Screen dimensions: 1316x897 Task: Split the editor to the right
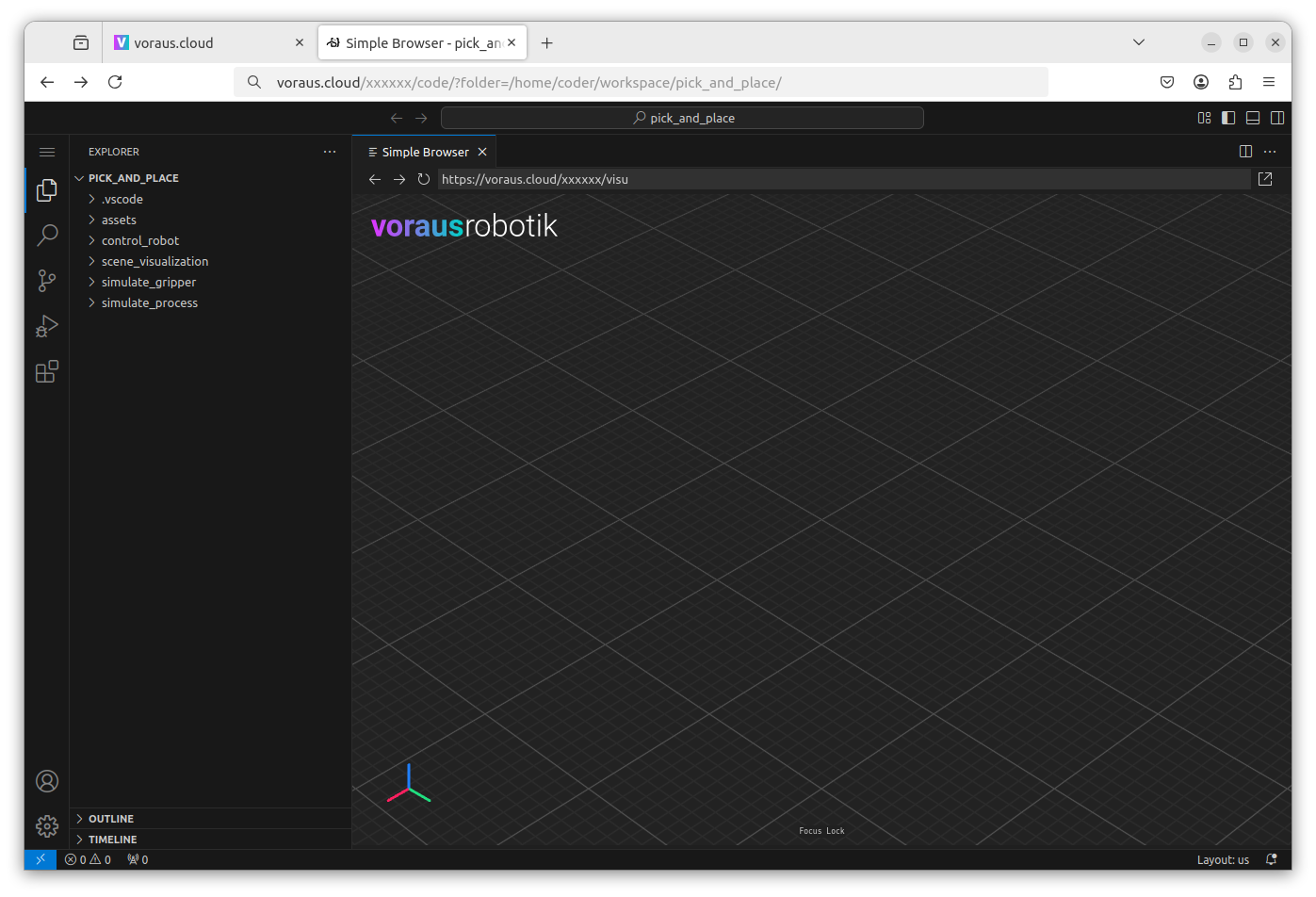pyautogui.click(x=1245, y=152)
